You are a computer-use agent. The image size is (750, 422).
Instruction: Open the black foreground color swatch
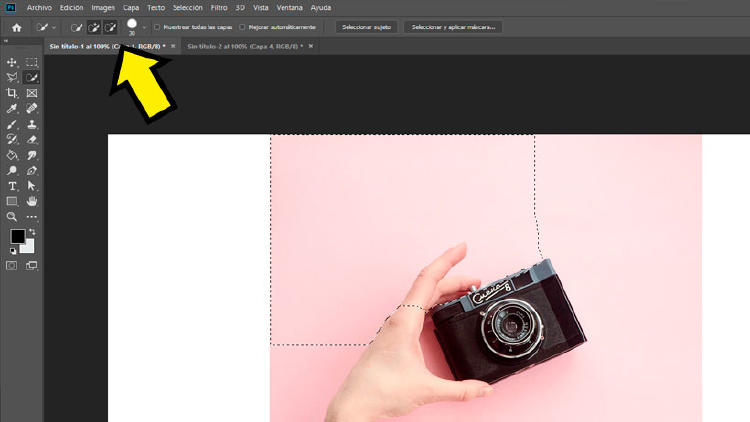17,237
